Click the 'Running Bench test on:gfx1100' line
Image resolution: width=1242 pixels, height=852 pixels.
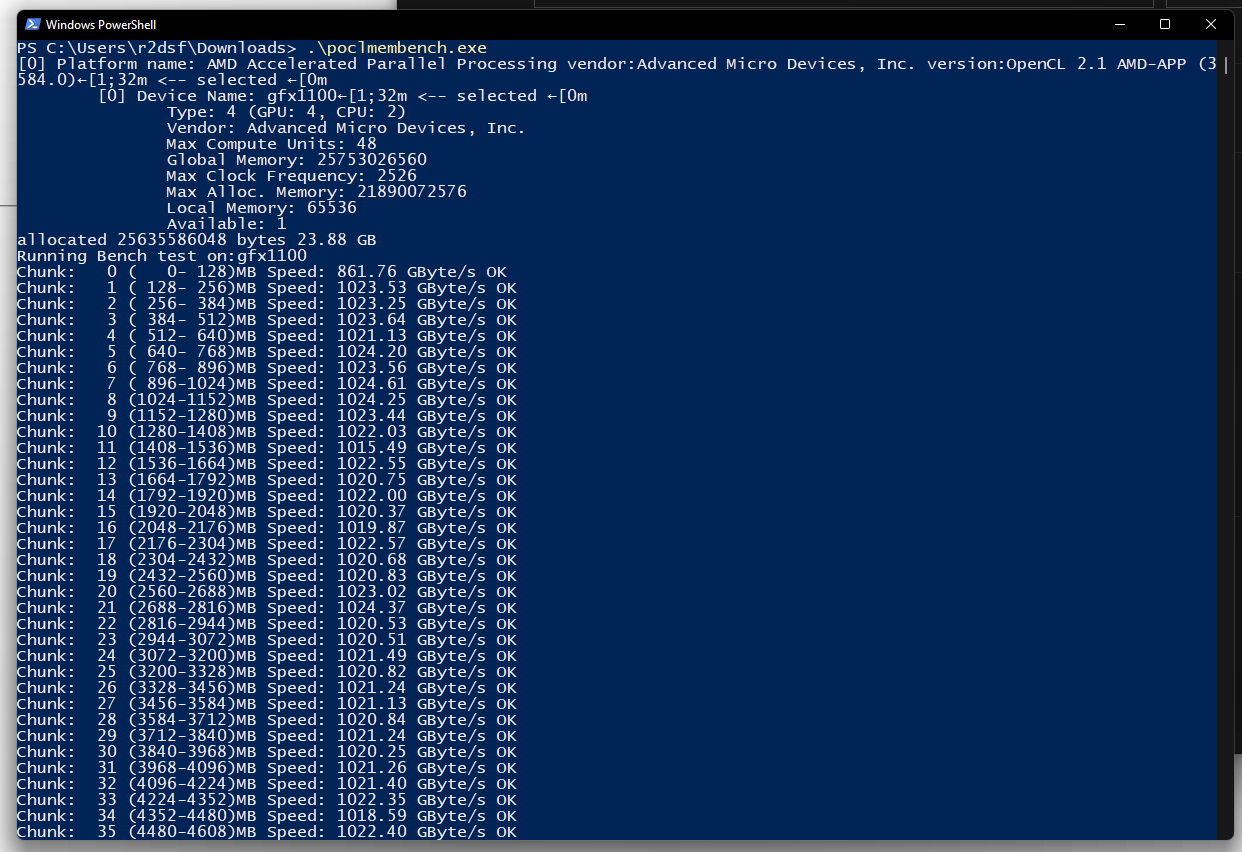pyautogui.click(x=162, y=256)
